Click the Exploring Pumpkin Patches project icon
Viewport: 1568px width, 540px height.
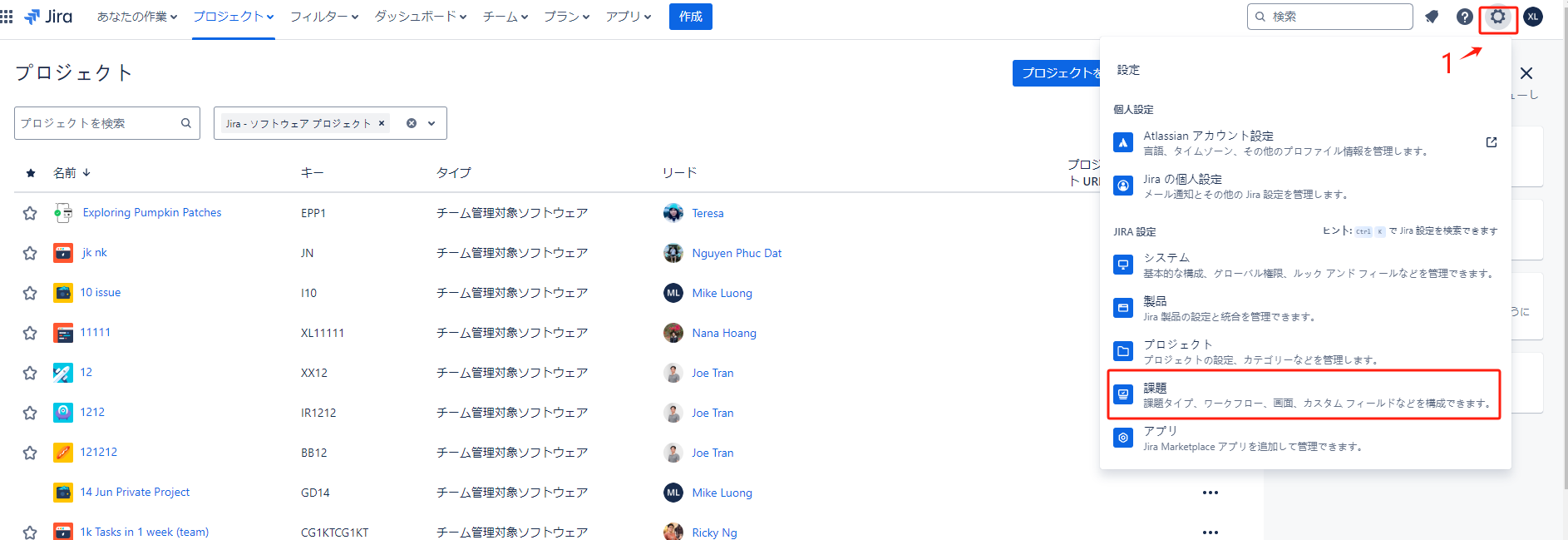pos(63,213)
